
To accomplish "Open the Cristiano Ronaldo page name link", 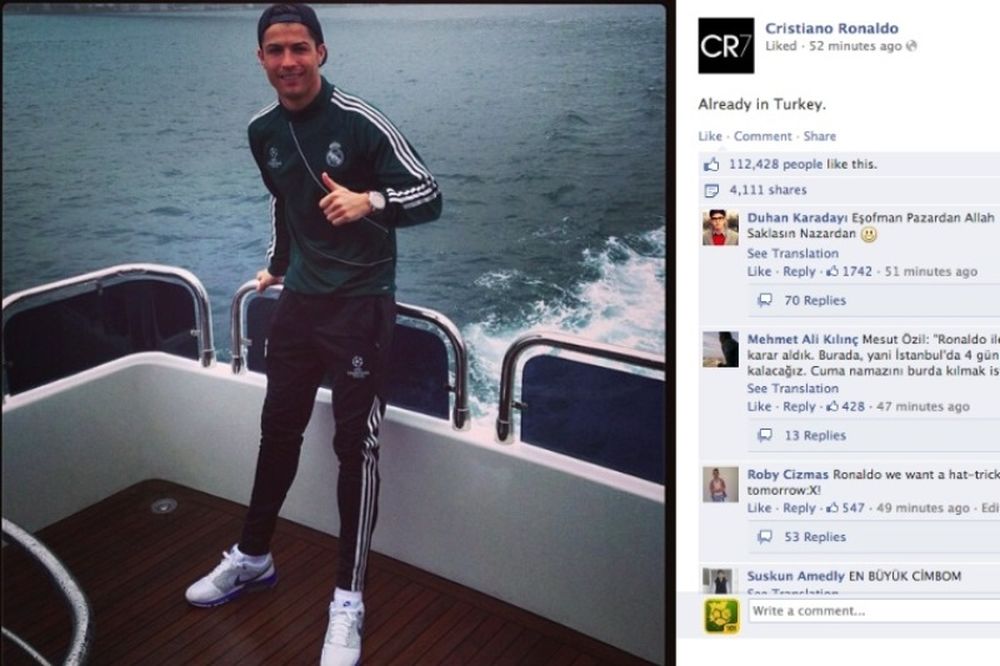I will pyautogui.click(x=832, y=28).
